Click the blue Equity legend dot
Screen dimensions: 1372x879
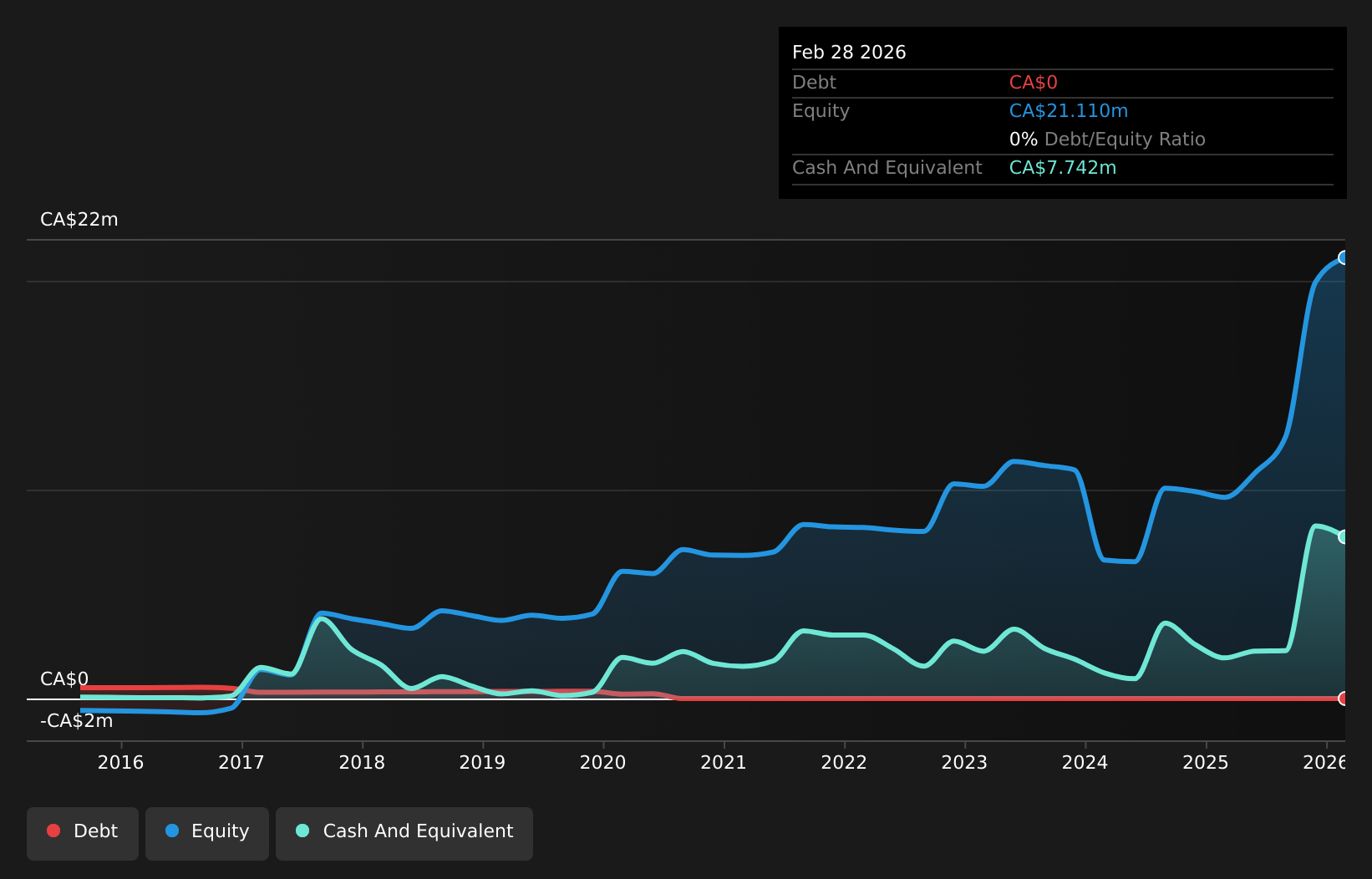point(172,831)
